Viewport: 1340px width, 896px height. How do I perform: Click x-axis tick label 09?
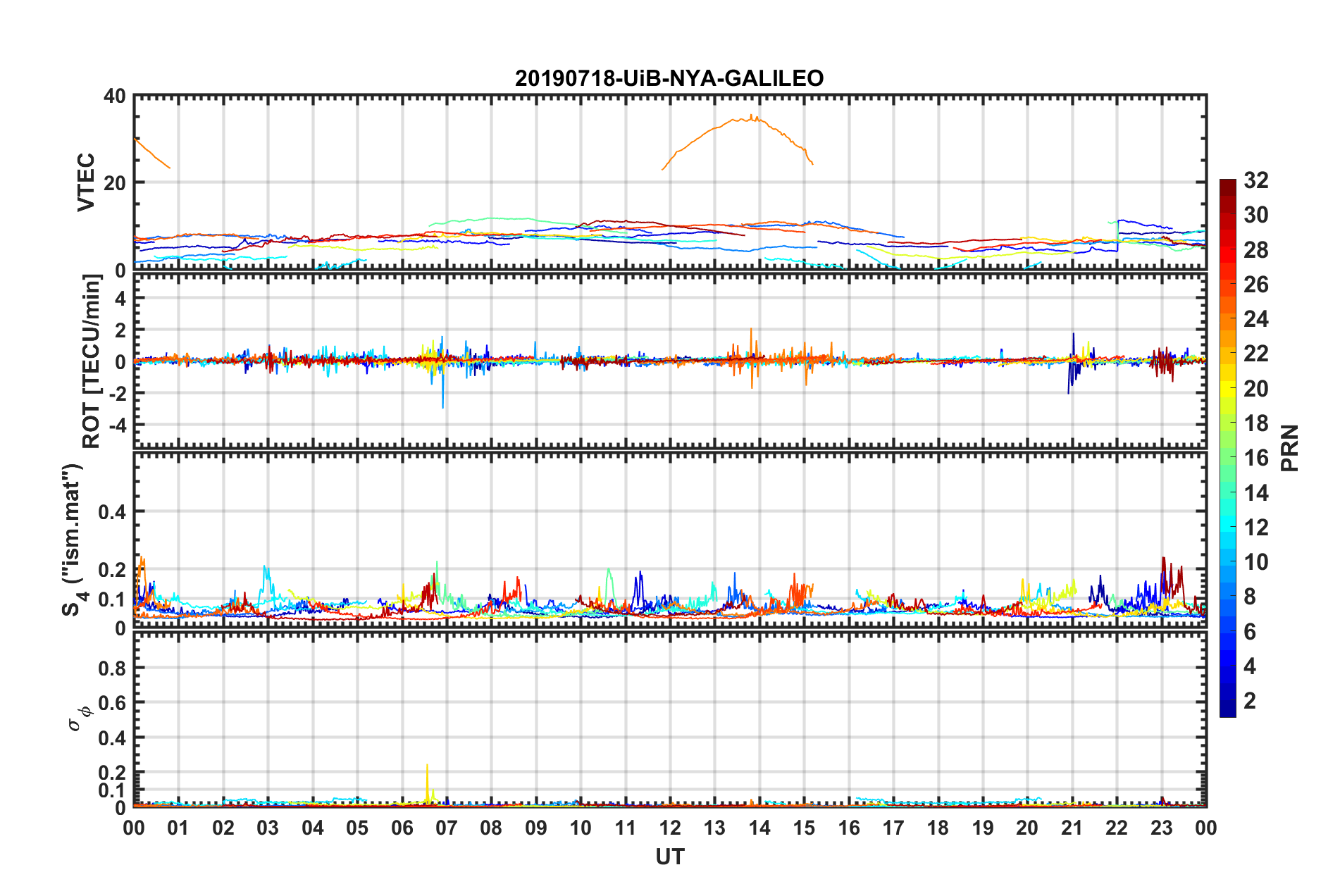(x=536, y=828)
